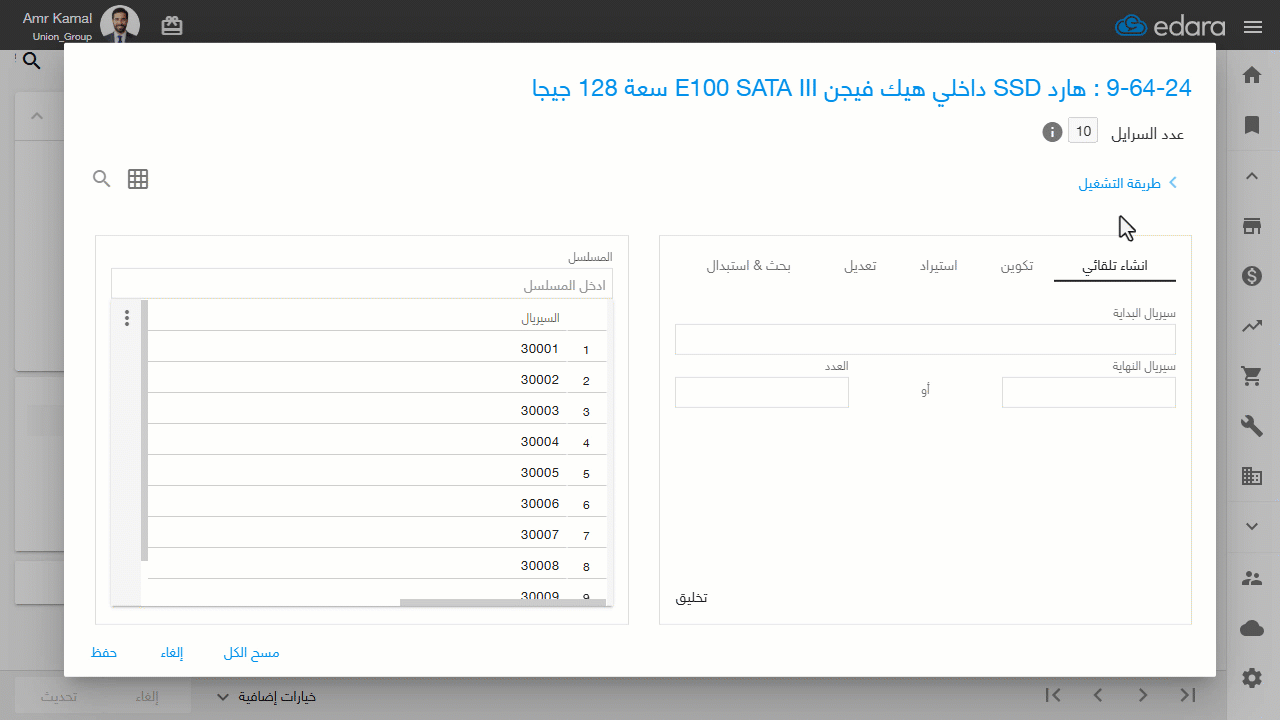The image size is (1280, 720).
Task: Open bookmarks icon in sidebar
Action: (1251, 125)
